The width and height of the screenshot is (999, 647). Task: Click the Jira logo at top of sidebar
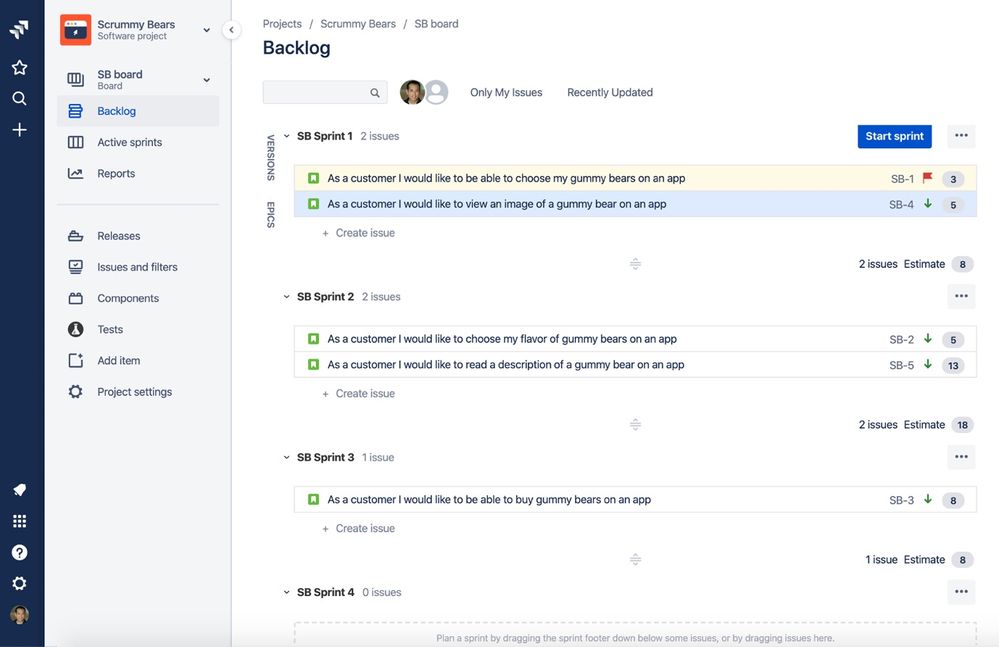tap(21, 28)
